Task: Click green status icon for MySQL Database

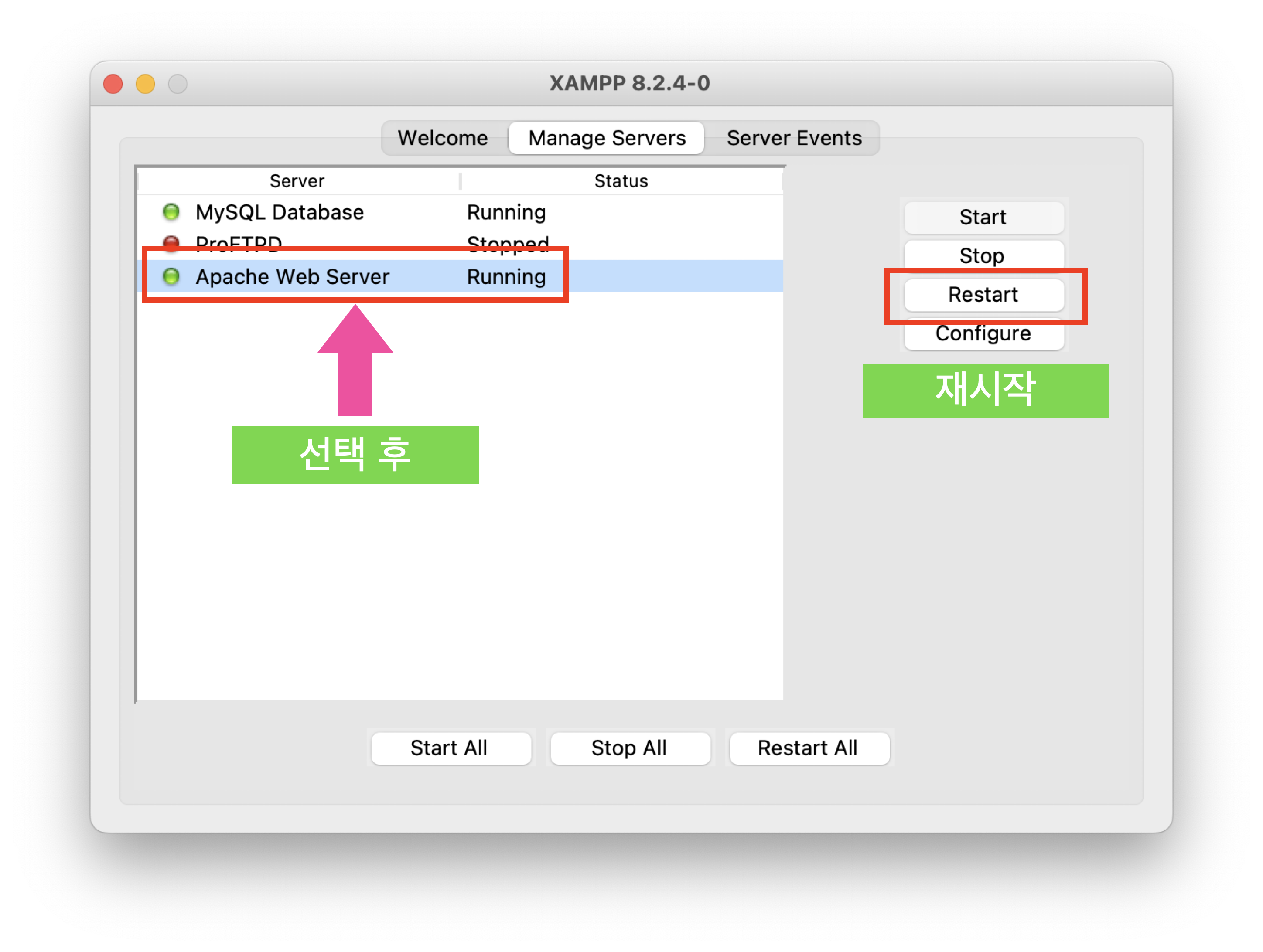Action: click(171, 212)
